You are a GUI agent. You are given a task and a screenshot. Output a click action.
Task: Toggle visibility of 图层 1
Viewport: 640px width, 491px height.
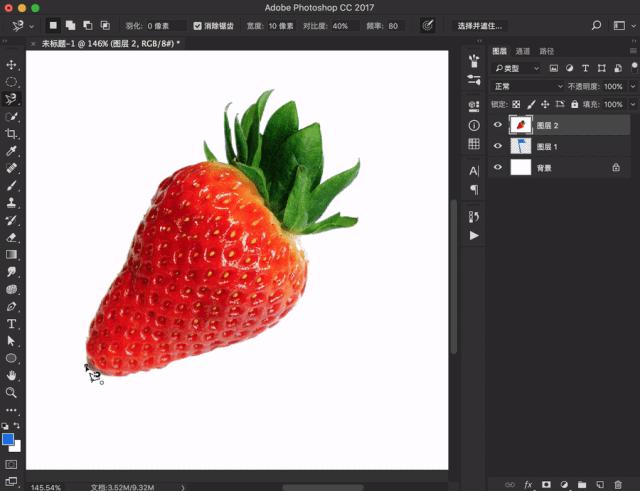click(498, 147)
